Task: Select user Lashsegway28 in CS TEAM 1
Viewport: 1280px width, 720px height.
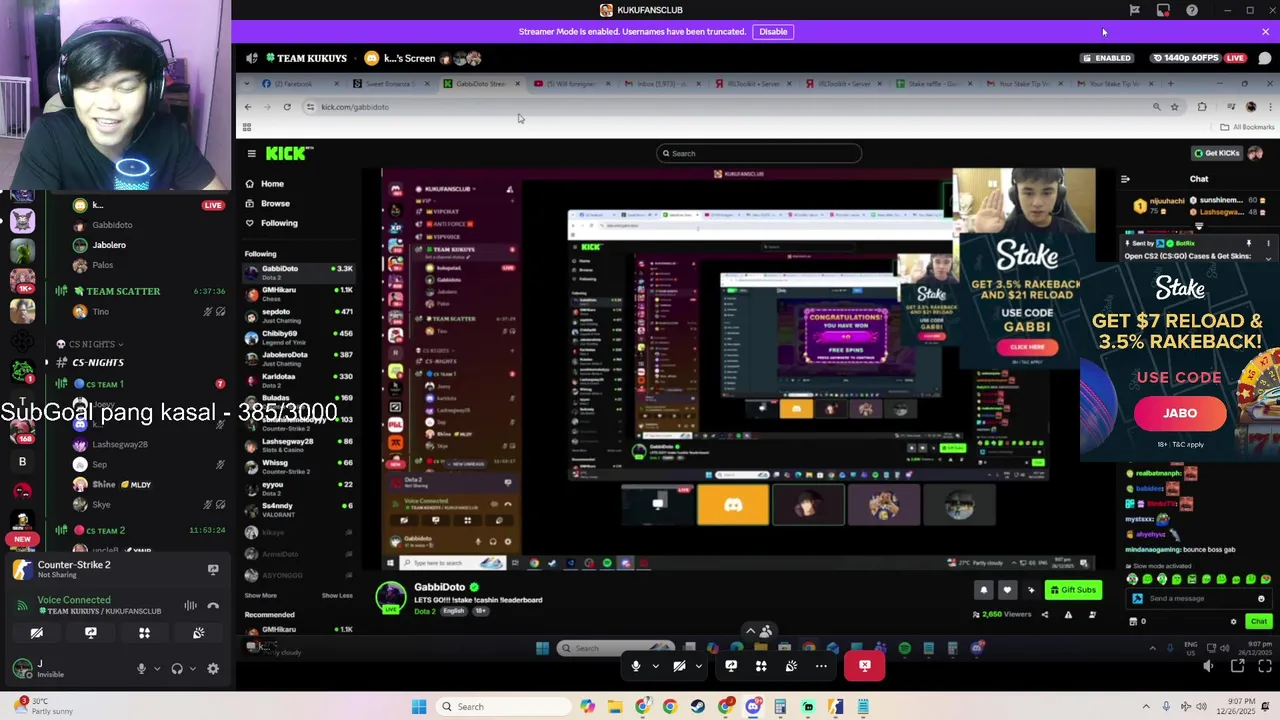Action: (x=120, y=444)
